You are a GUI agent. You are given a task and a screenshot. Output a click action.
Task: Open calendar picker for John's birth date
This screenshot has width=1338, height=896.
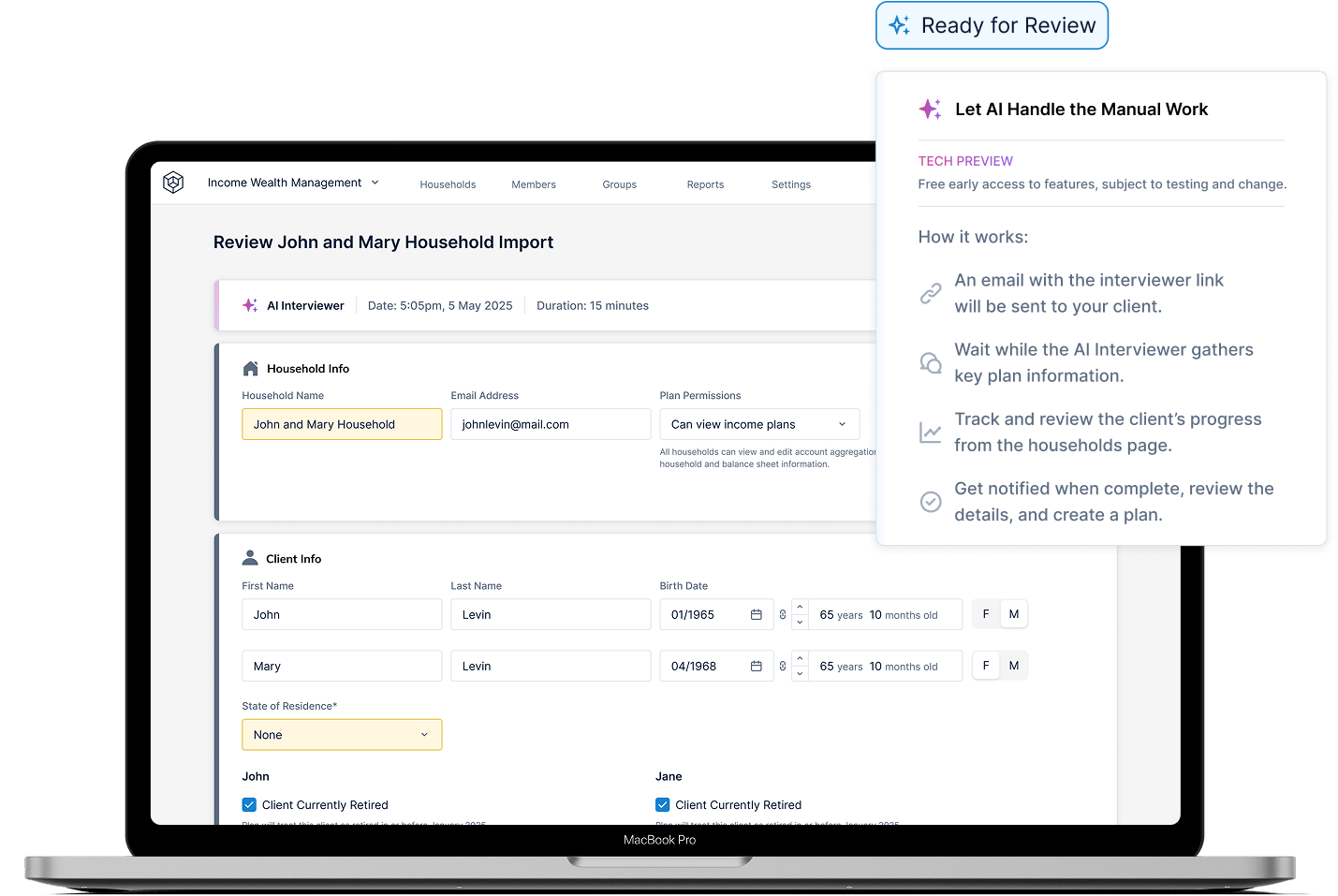(756, 615)
